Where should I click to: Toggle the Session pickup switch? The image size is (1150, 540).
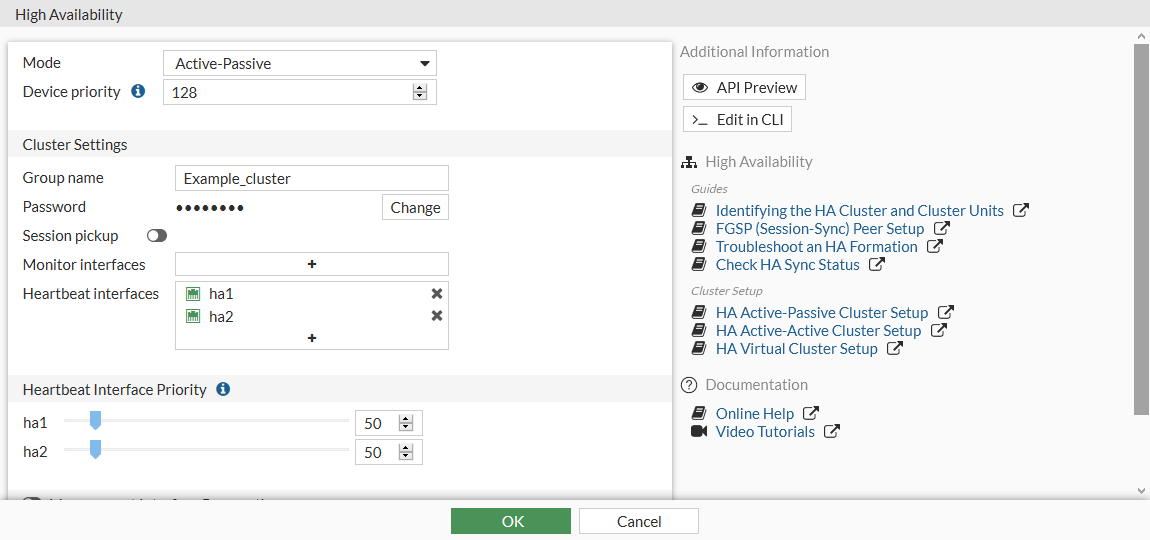tap(157, 236)
